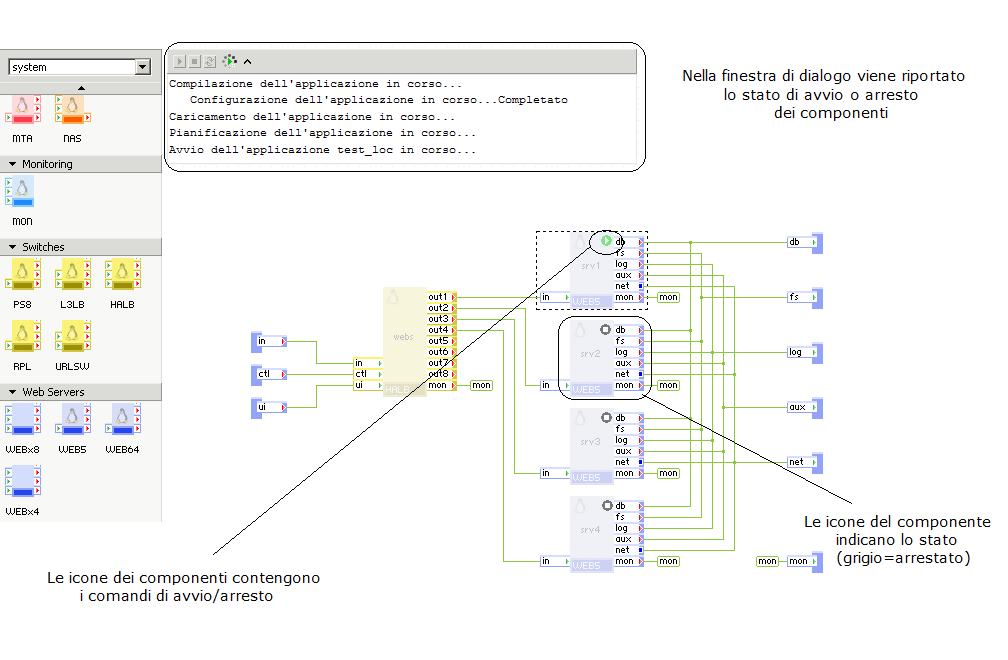Click the 'net' output terminal at right

[805, 462]
